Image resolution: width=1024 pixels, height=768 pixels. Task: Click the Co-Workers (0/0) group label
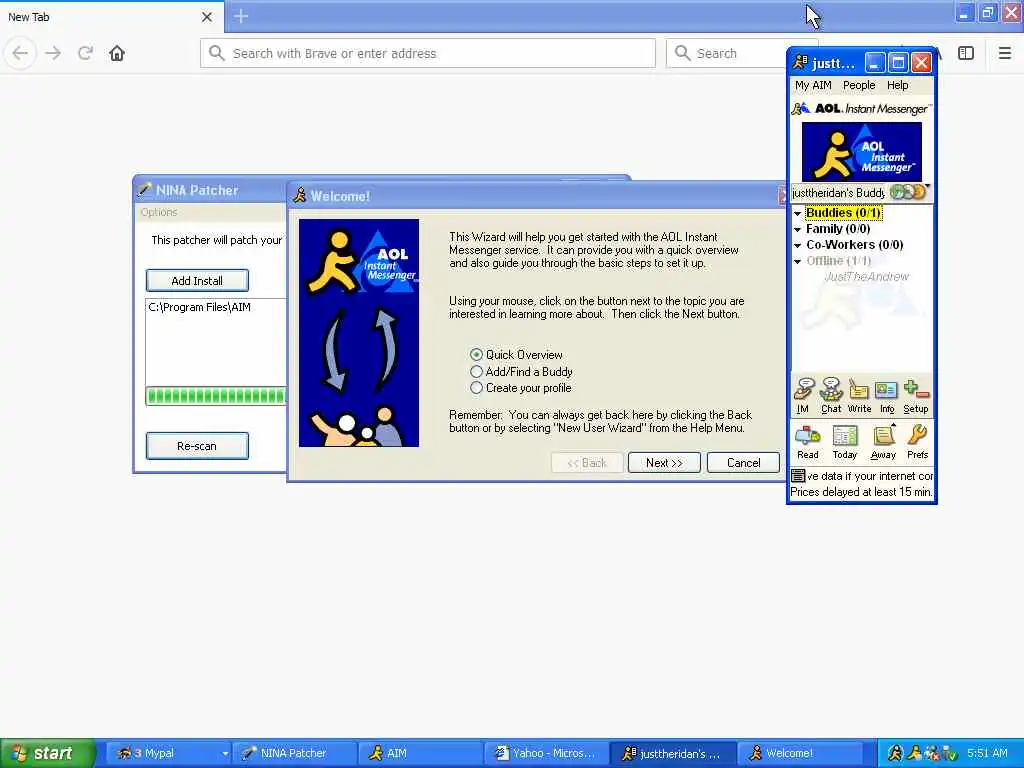(x=854, y=245)
